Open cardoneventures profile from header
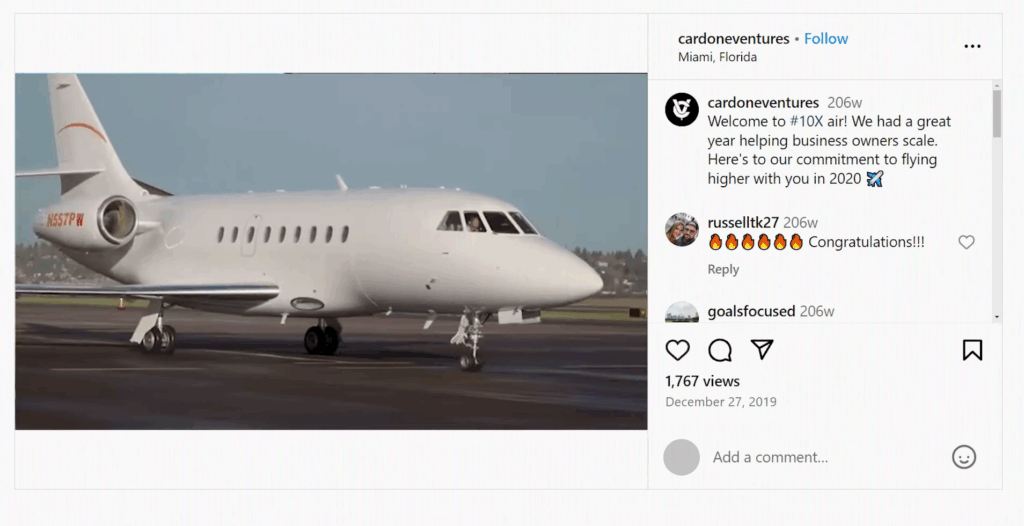 point(733,38)
